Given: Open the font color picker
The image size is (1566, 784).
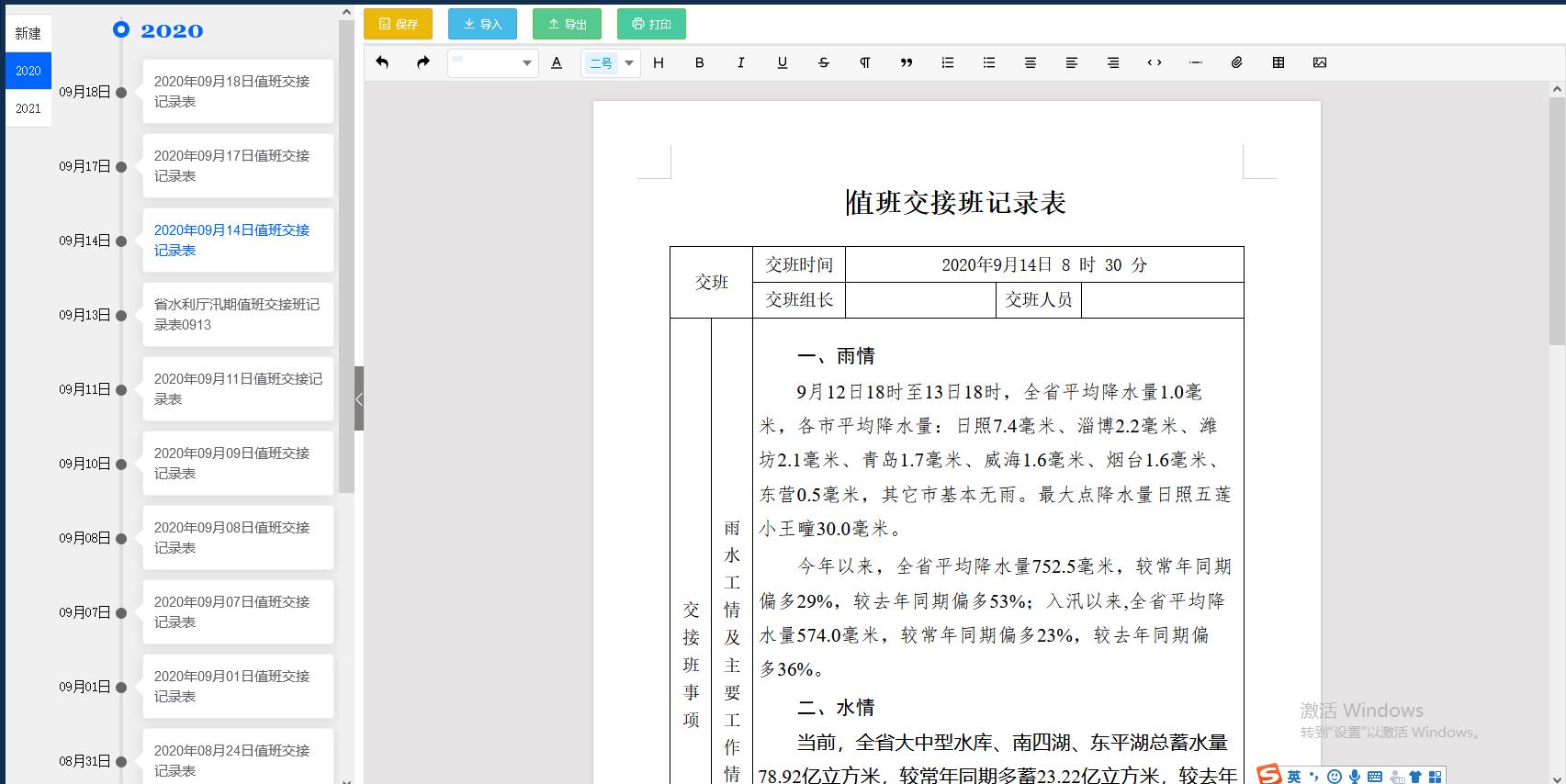Looking at the screenshot, I should pyautogui.click(x=557, y=62).
